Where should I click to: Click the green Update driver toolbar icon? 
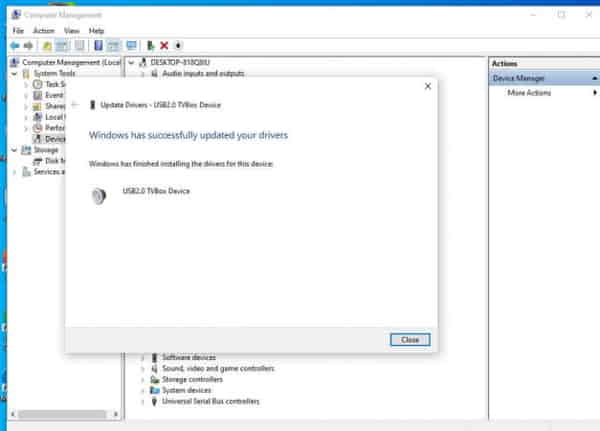pos(150,46)
